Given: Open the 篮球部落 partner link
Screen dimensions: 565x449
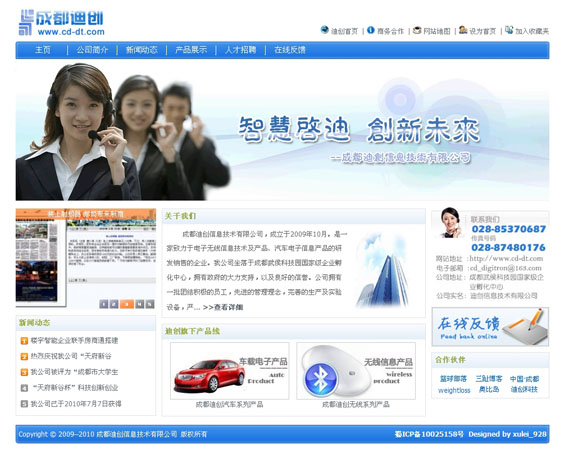Looking at the screenshot, I should pos(453,379).
